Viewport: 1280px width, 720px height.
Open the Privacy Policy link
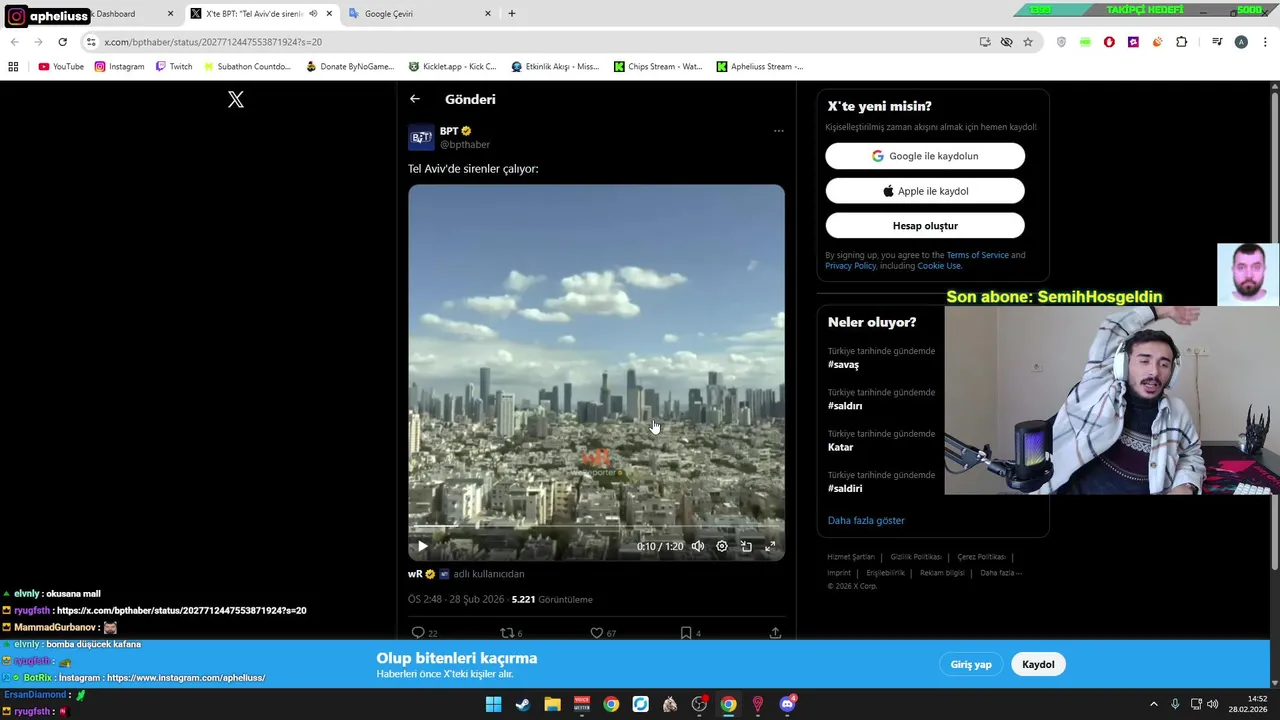click(x=850, y=266)
